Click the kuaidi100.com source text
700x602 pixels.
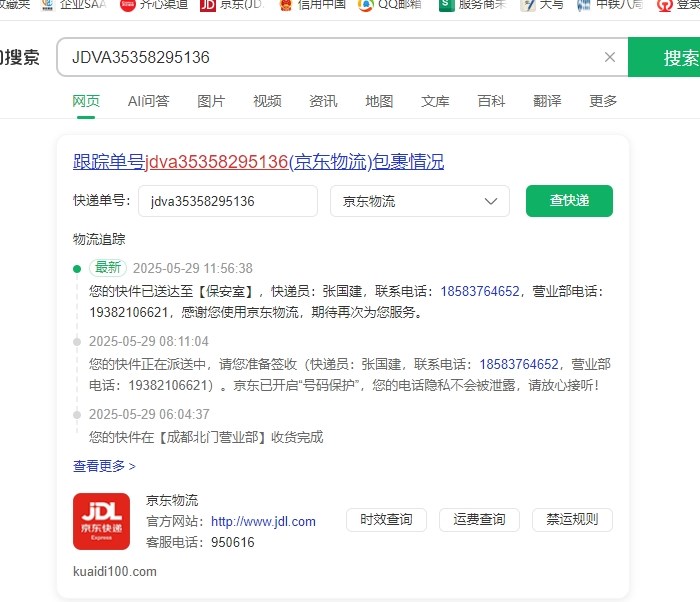pos(115,572)
